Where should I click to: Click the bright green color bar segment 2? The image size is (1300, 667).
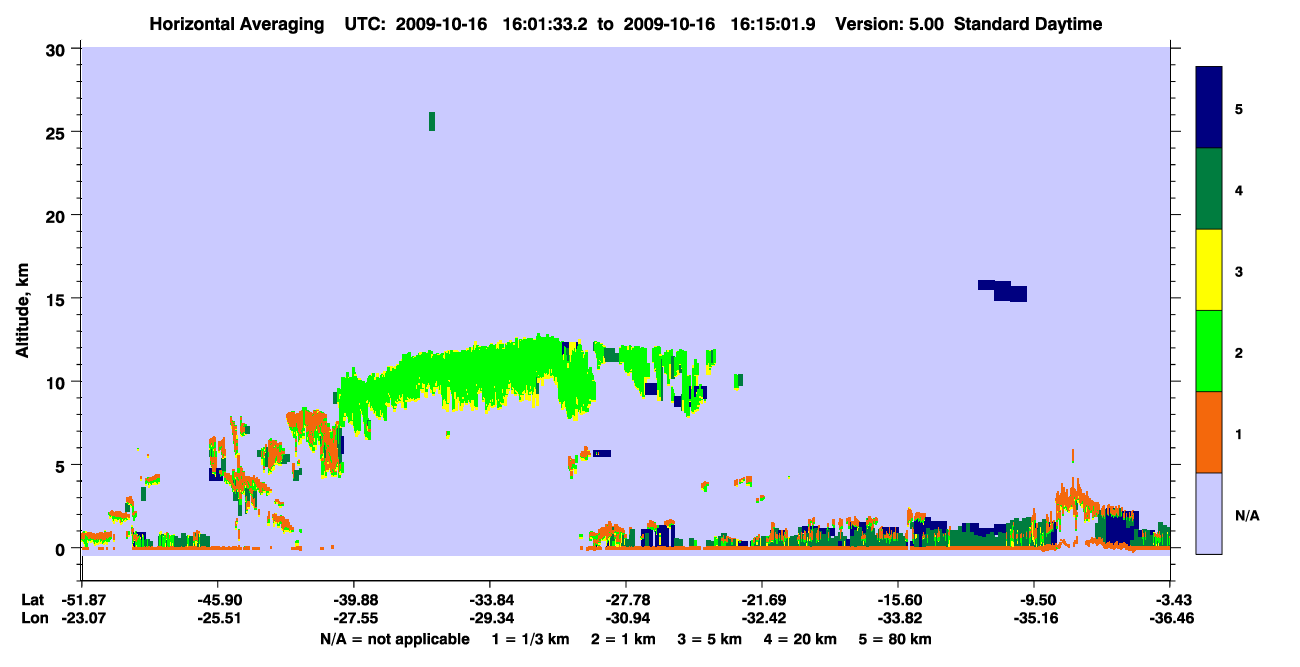click(x=1209, y=351)
